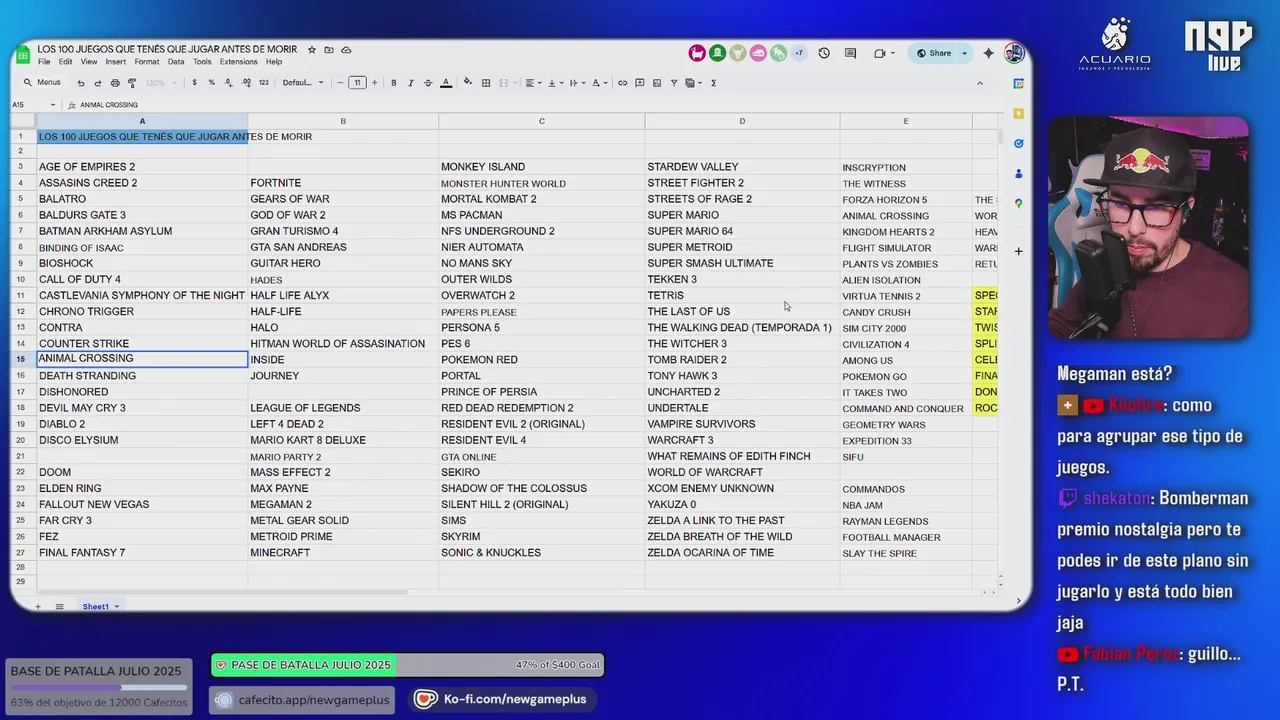Open the text rotation dropdown

(x=598, y=83)
